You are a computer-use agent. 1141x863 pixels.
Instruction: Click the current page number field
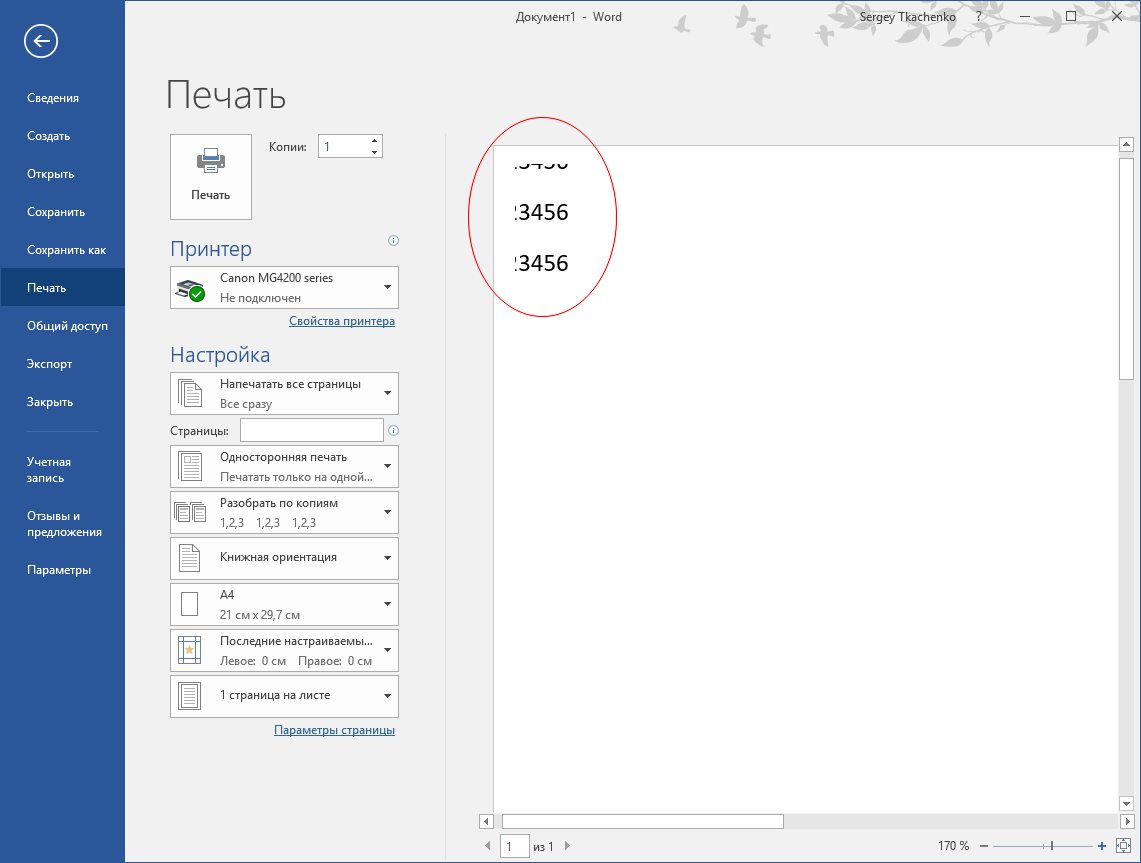514,846
